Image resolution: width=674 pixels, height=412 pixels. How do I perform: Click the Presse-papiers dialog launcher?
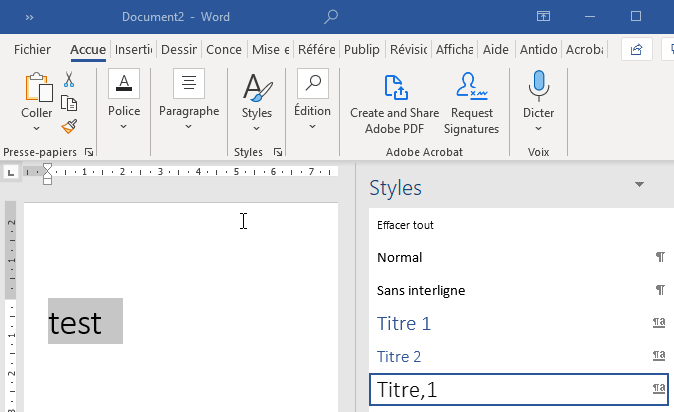pyautogui.click(x=89, y=152)
